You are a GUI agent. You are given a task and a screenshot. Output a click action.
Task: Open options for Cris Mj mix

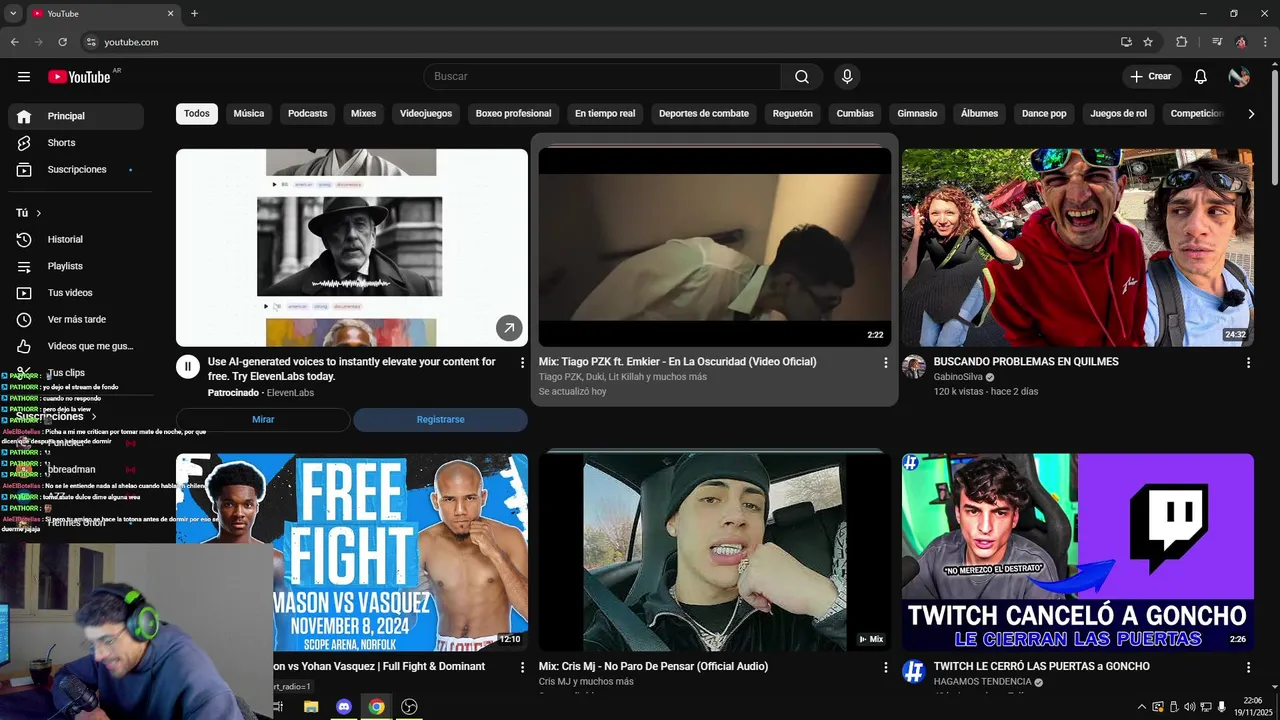(885, 667)
